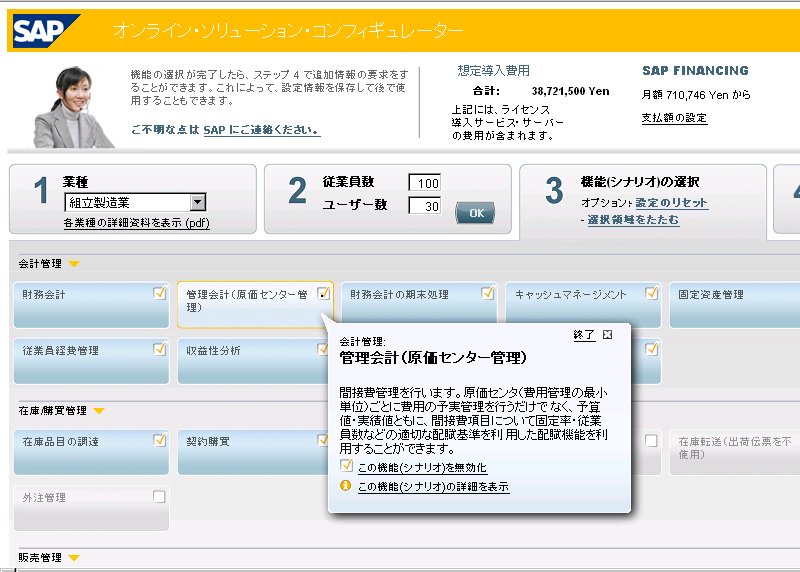The width and height of the screenshot is (800, 572).
Task: Click the 設定のリセット link
Action: click(x=671, y=203)
